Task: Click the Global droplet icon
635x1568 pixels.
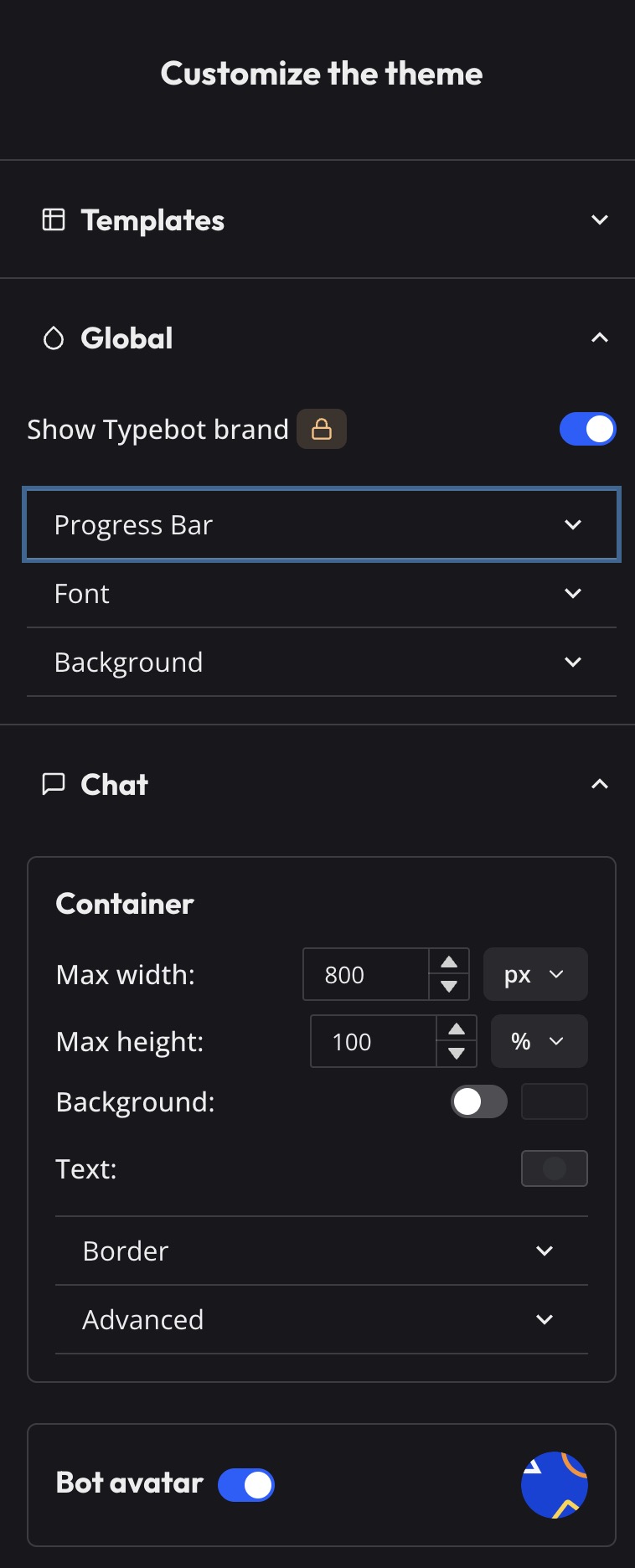Action: tap(54, 338)
